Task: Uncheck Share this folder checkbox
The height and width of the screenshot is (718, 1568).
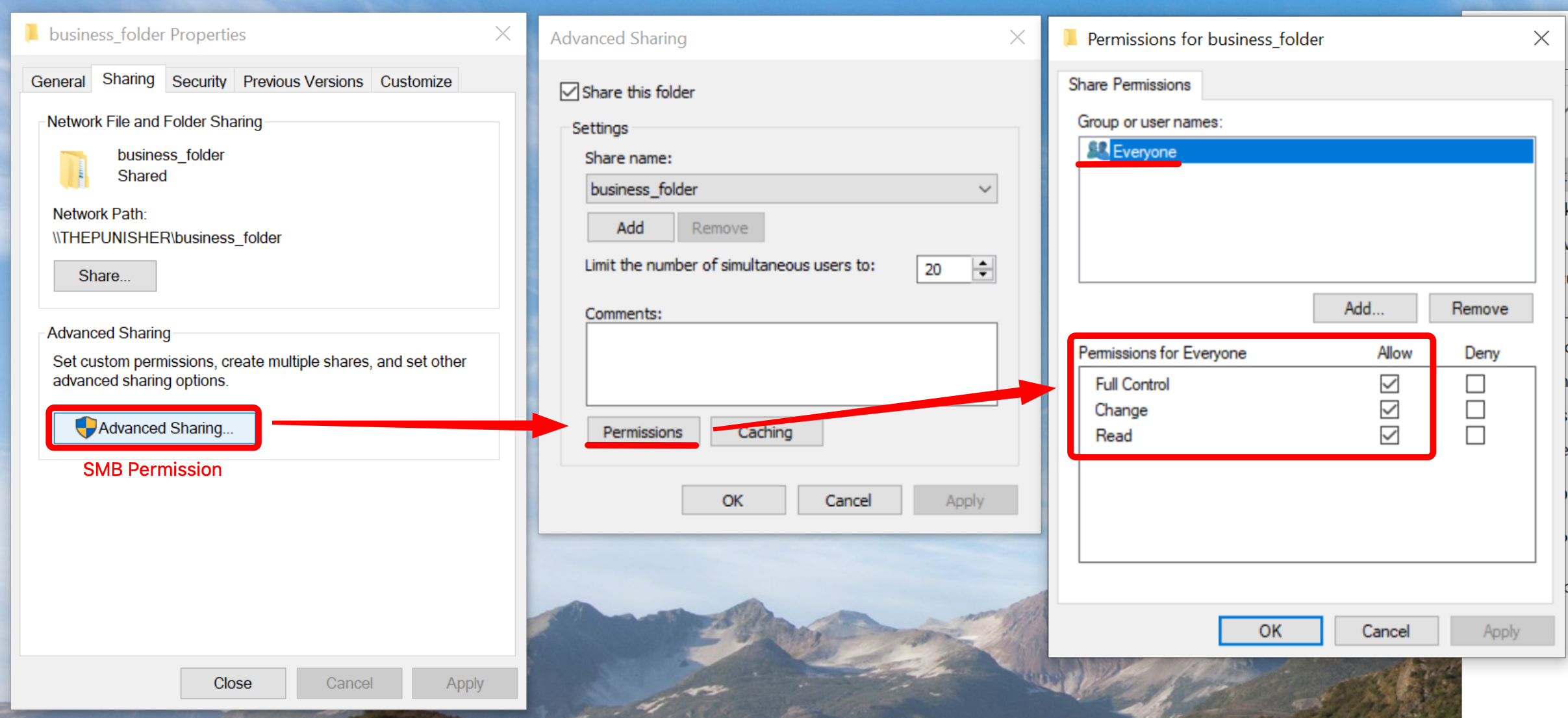Action: (569, 92)
